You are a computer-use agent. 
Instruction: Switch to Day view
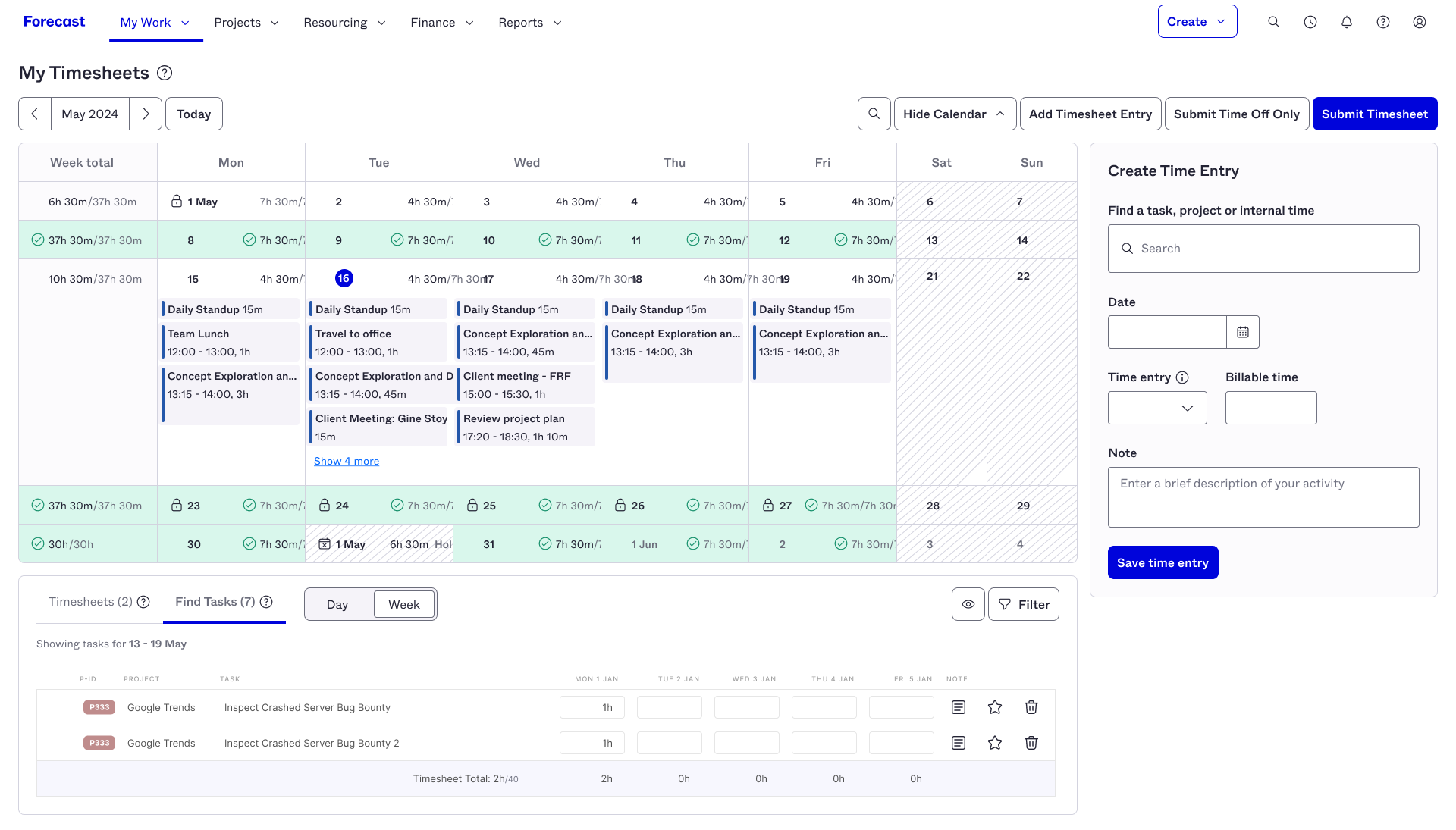(x=337, y=604)
